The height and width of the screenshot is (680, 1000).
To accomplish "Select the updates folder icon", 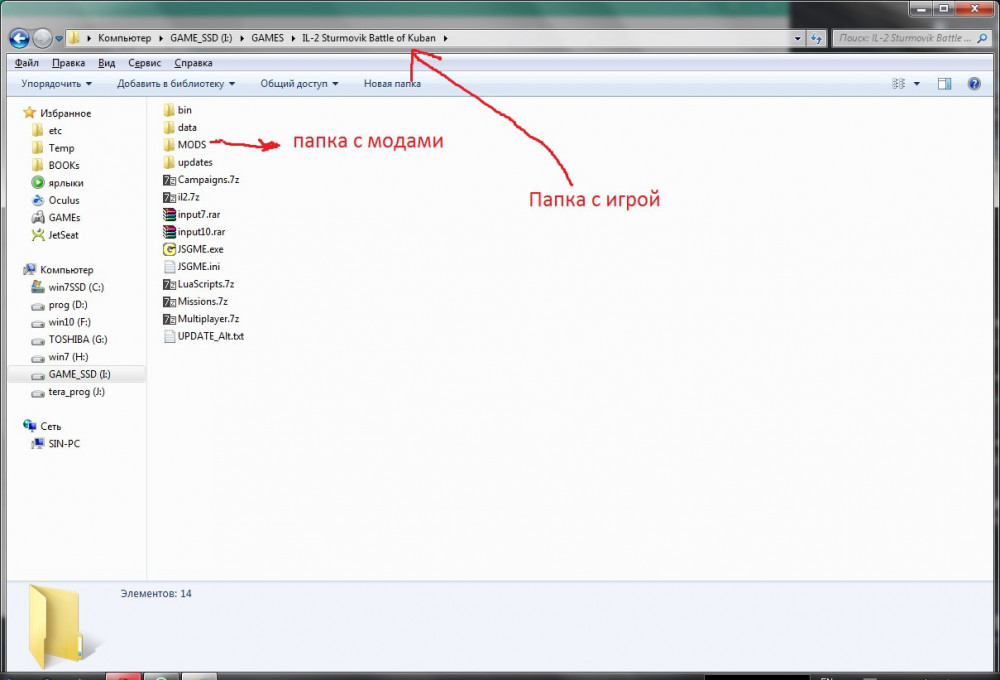I will pyautogui.click(x=169, y=162).
